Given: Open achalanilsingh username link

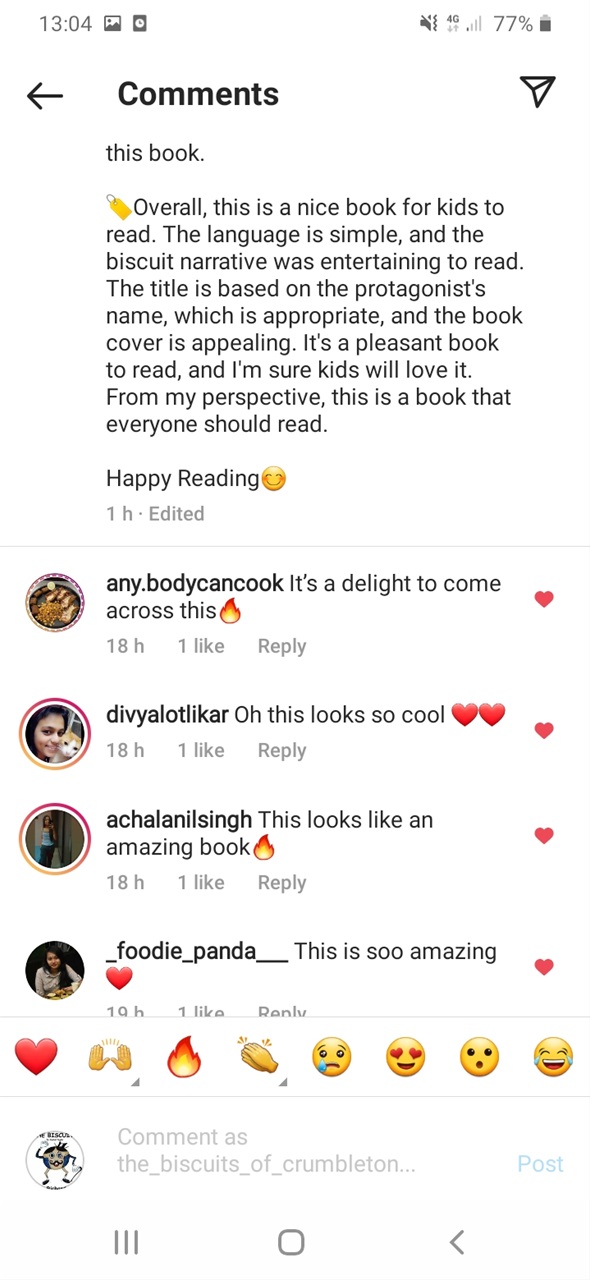Looking at the screenshot, I should coord(179,820).
